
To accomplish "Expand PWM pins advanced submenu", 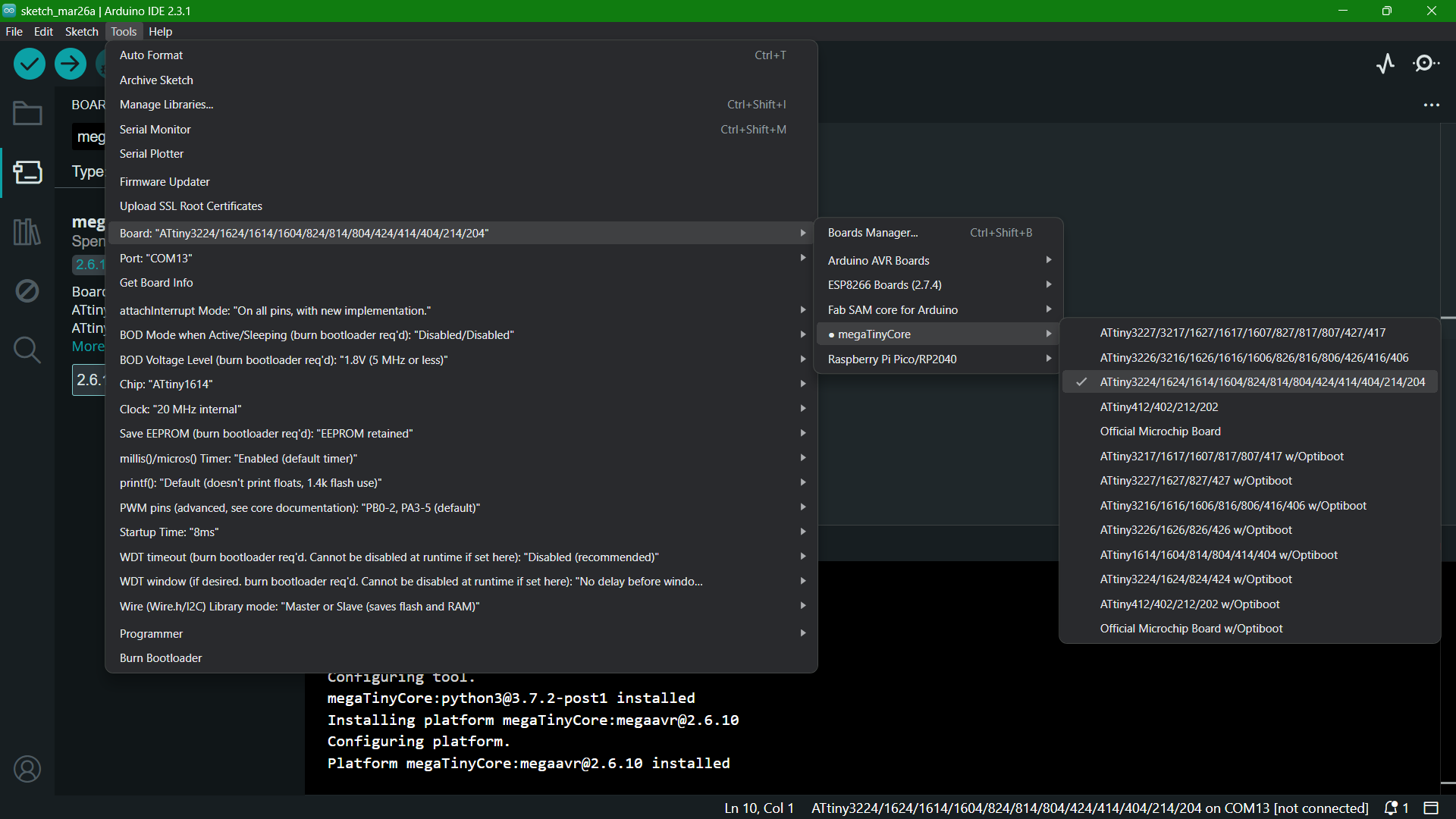I will tap(461, 508).
